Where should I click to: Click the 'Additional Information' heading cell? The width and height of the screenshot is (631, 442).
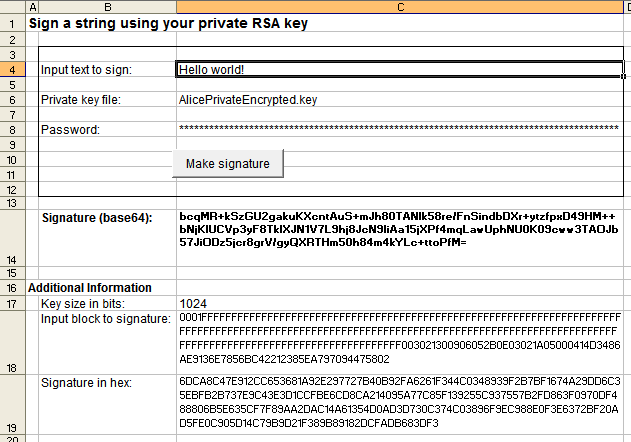coord(90,288)
